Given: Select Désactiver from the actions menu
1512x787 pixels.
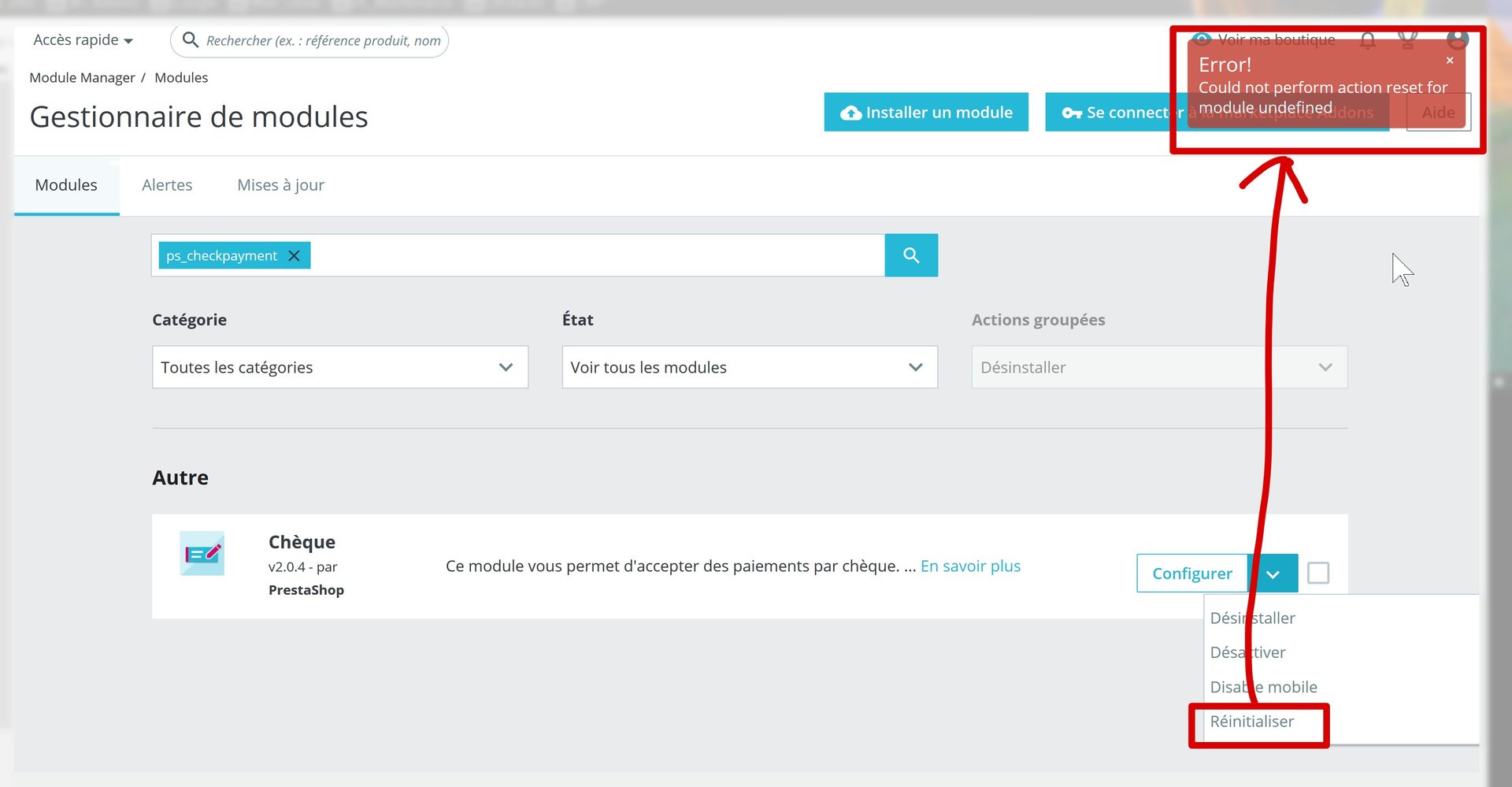Looking at the screenshot, I should (x=1247, y=652).
